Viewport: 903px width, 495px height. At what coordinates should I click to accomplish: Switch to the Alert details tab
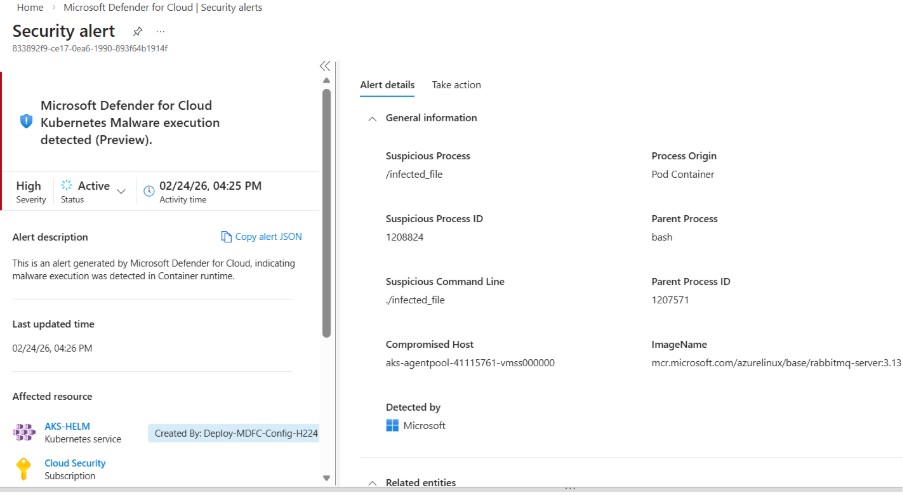(387, 85)
